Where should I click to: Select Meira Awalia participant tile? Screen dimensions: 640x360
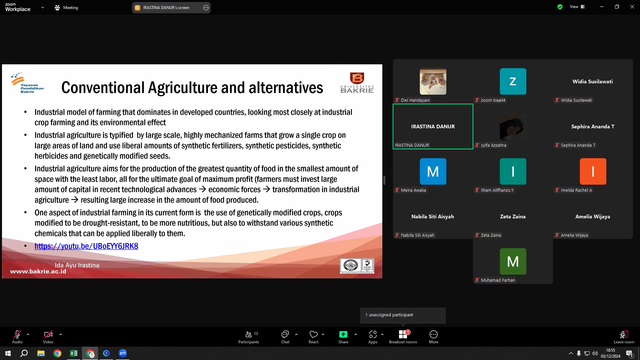pos(433,171)
